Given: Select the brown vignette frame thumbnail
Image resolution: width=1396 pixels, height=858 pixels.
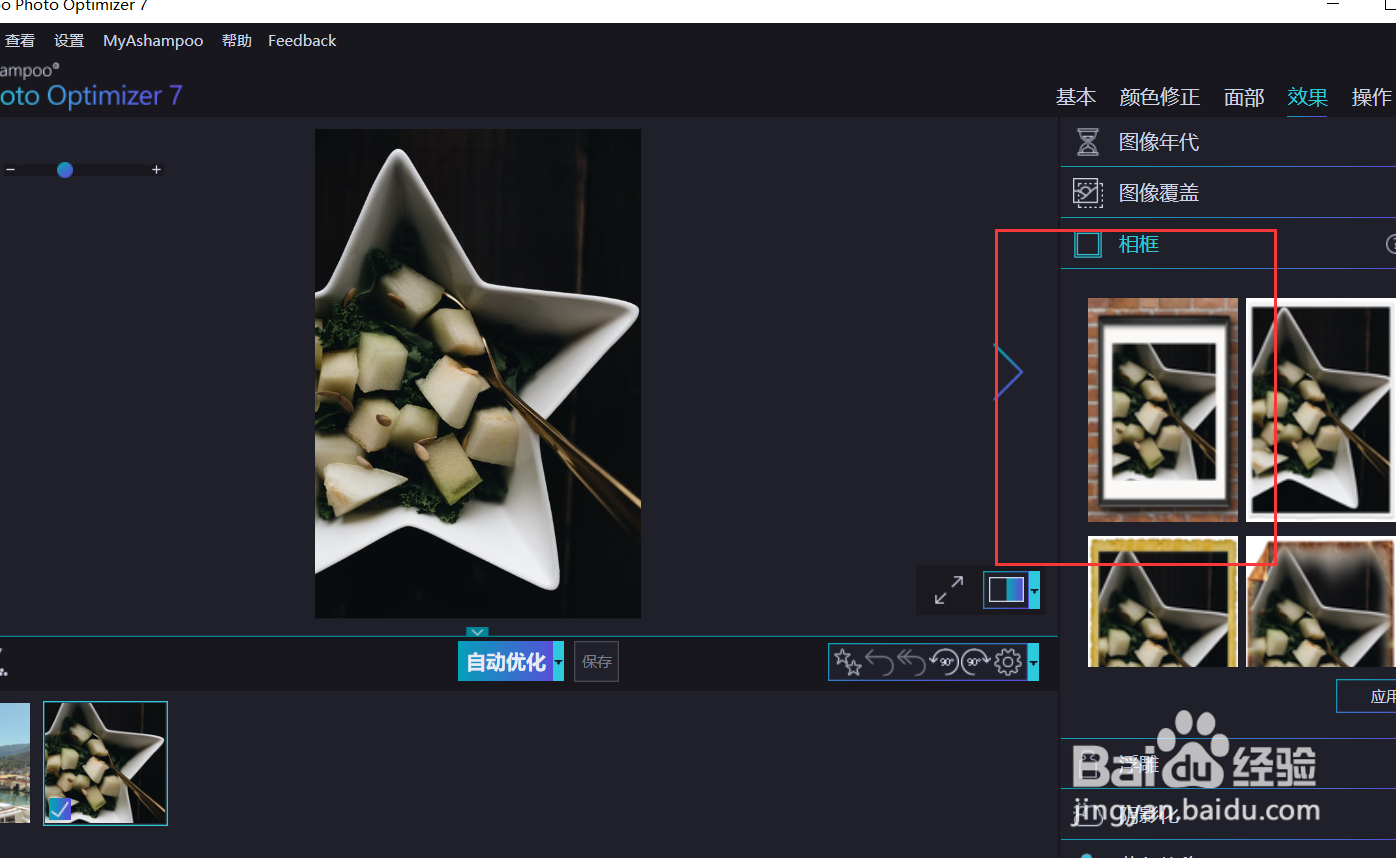Looking at the screenshot, I should pyautogui.click(x=1321, y=602).
